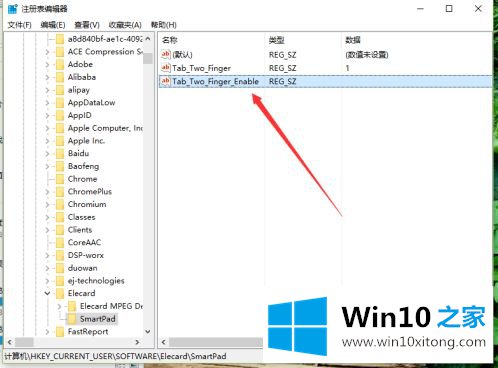Expand the DSP-worx key
Viewport: 498px width, 368px height.
pos(47,255)
